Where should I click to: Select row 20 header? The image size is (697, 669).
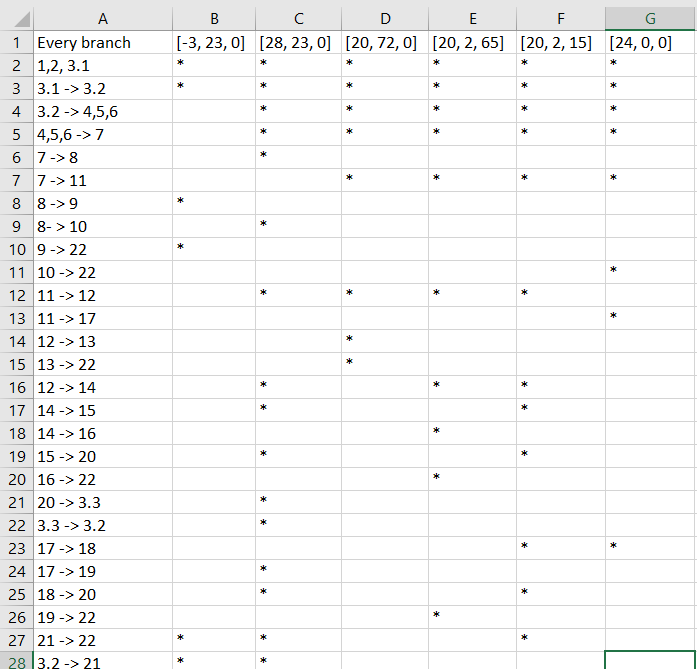(x=17, y=480)
